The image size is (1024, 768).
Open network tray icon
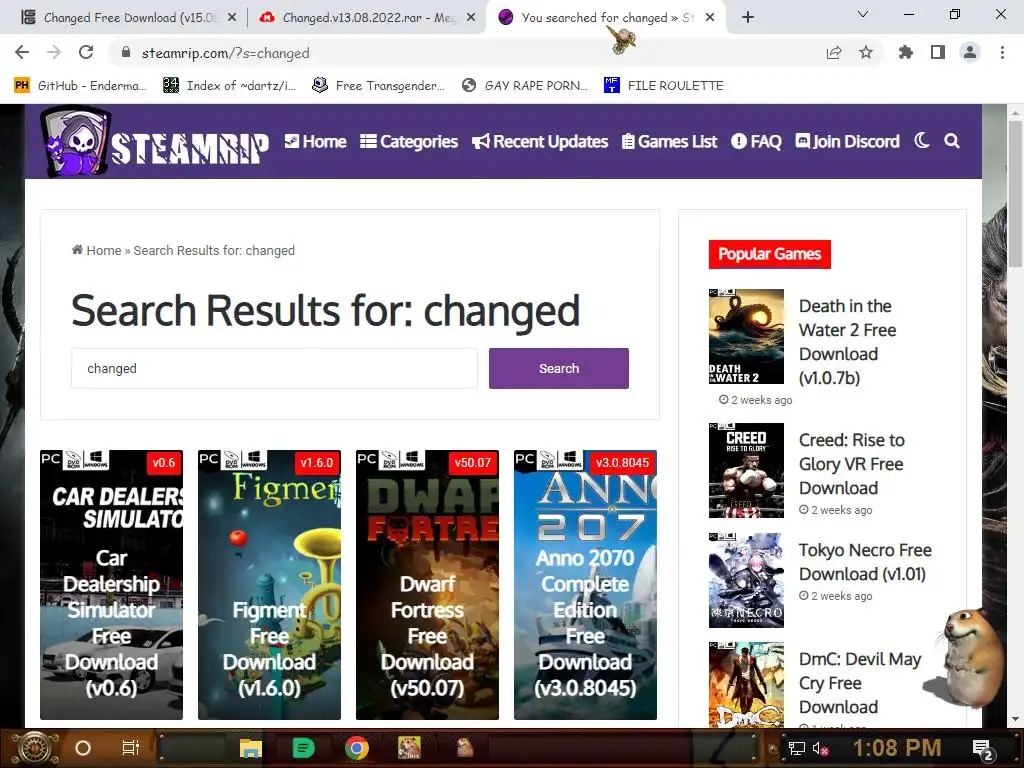pyautogui.click(x=797, y=748)
